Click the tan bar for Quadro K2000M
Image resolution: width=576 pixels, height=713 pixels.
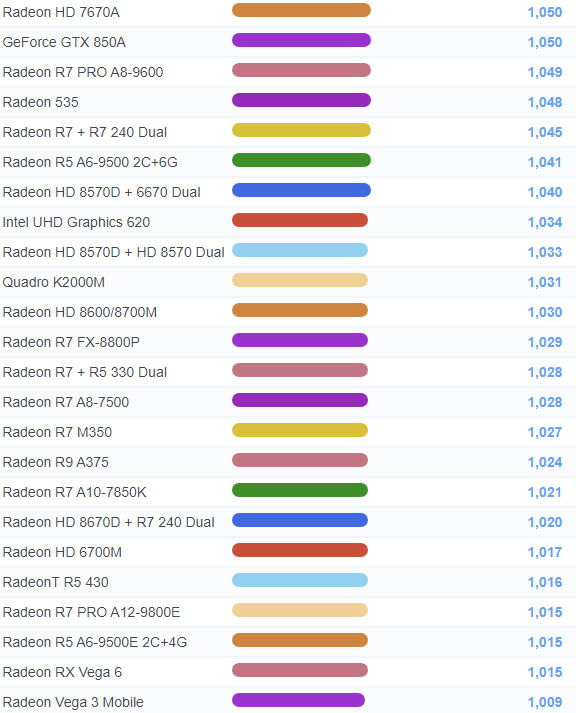click(x=300, y=281)
